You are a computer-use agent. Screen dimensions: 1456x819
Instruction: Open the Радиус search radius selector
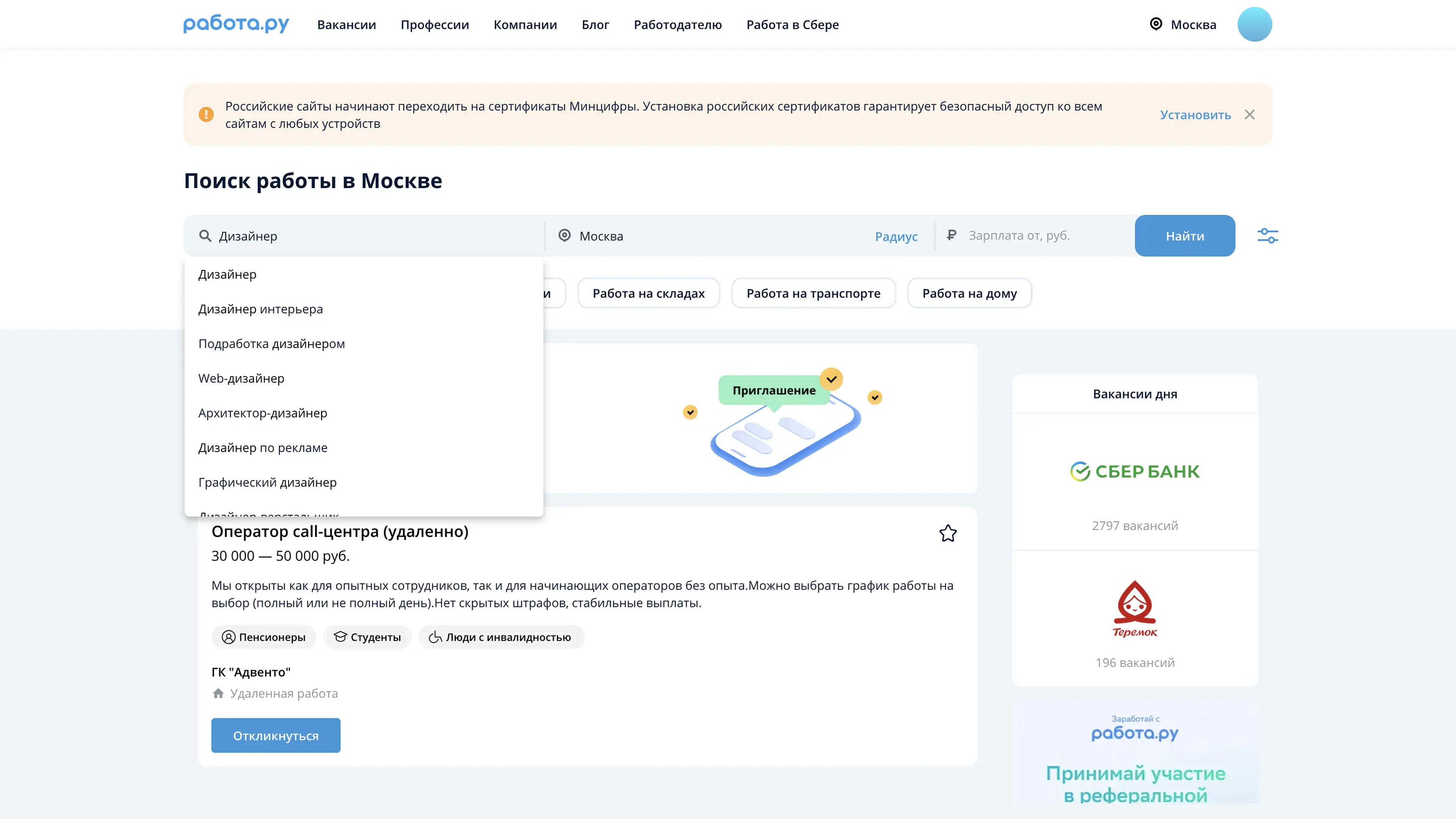tap(896, 236)
